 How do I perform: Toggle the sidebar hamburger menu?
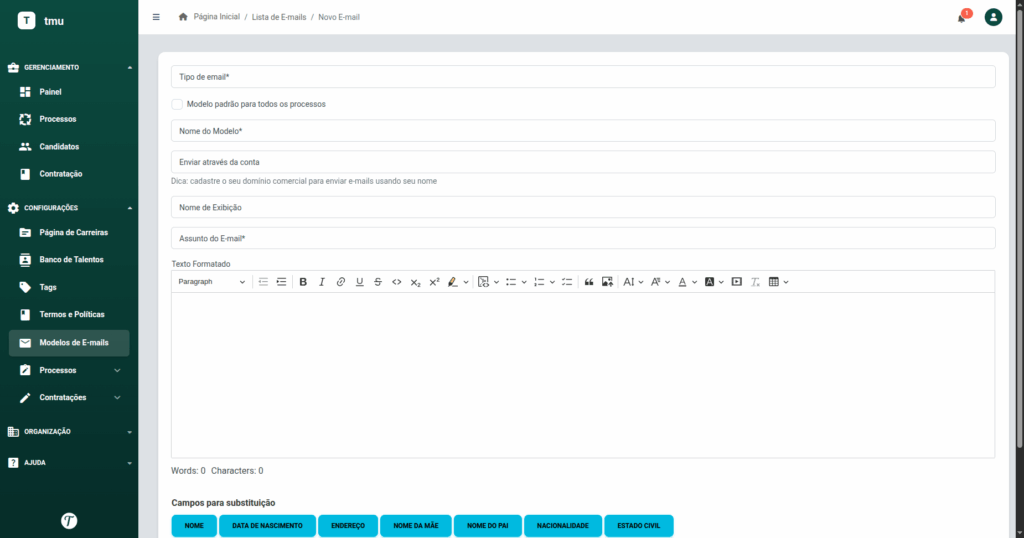coord(156,17)
